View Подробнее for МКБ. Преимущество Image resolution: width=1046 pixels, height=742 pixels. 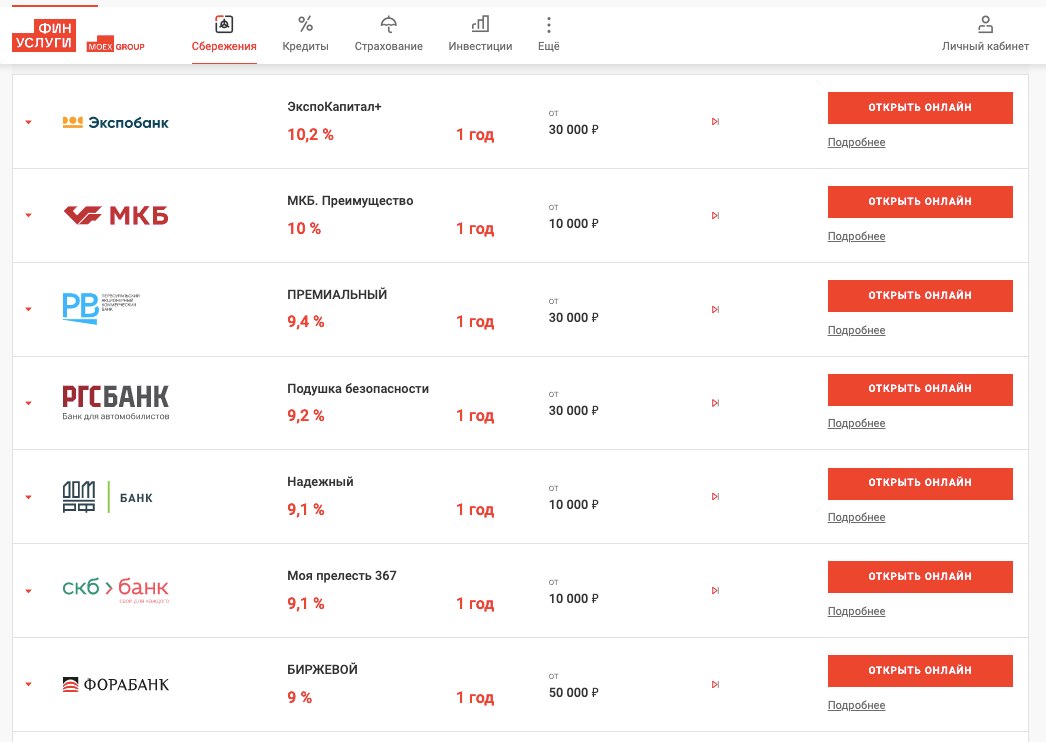pos(857,236)
